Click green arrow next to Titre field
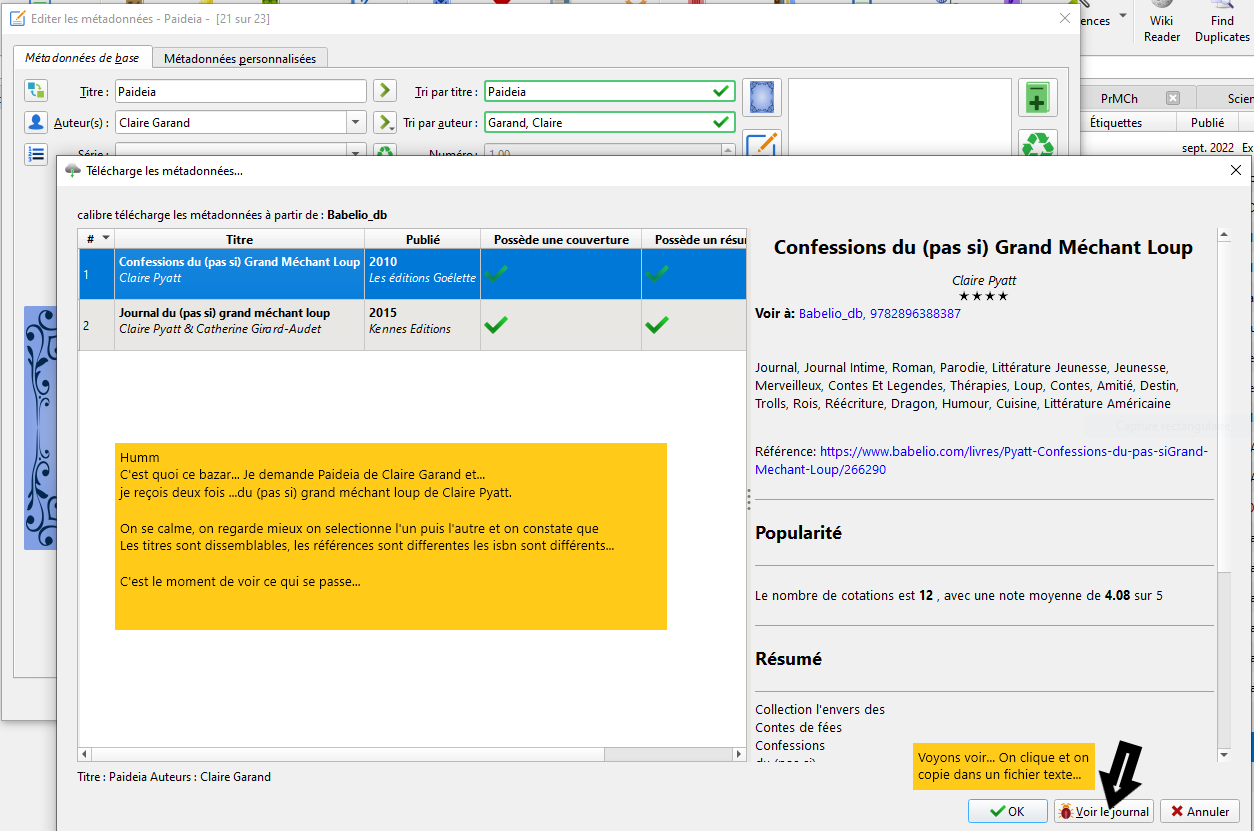 (x=385, y=91)
